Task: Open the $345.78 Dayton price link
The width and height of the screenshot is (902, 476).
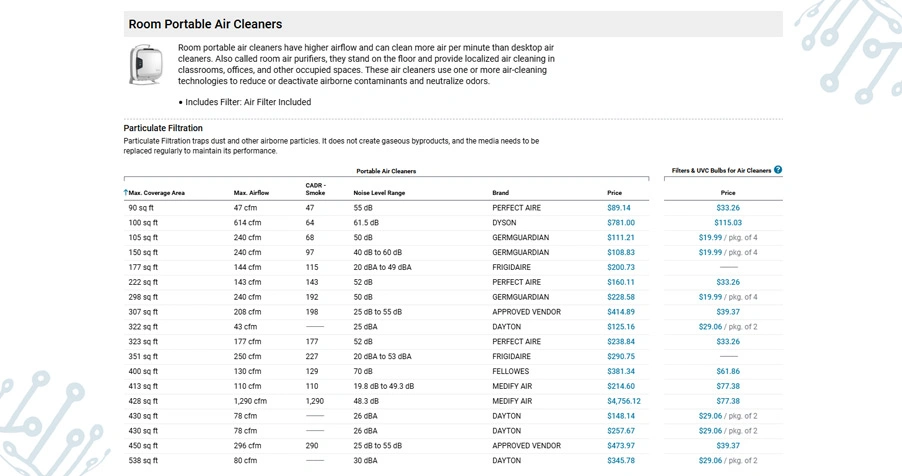Action: pos(621,461)
